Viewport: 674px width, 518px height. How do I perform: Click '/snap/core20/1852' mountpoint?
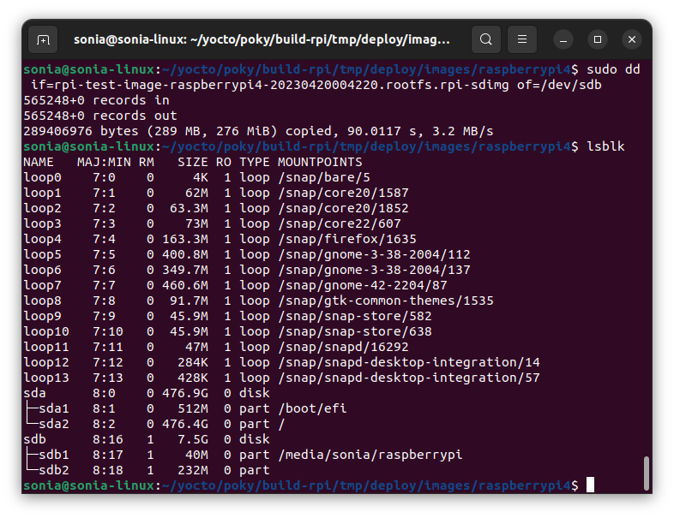pos(343,209)
